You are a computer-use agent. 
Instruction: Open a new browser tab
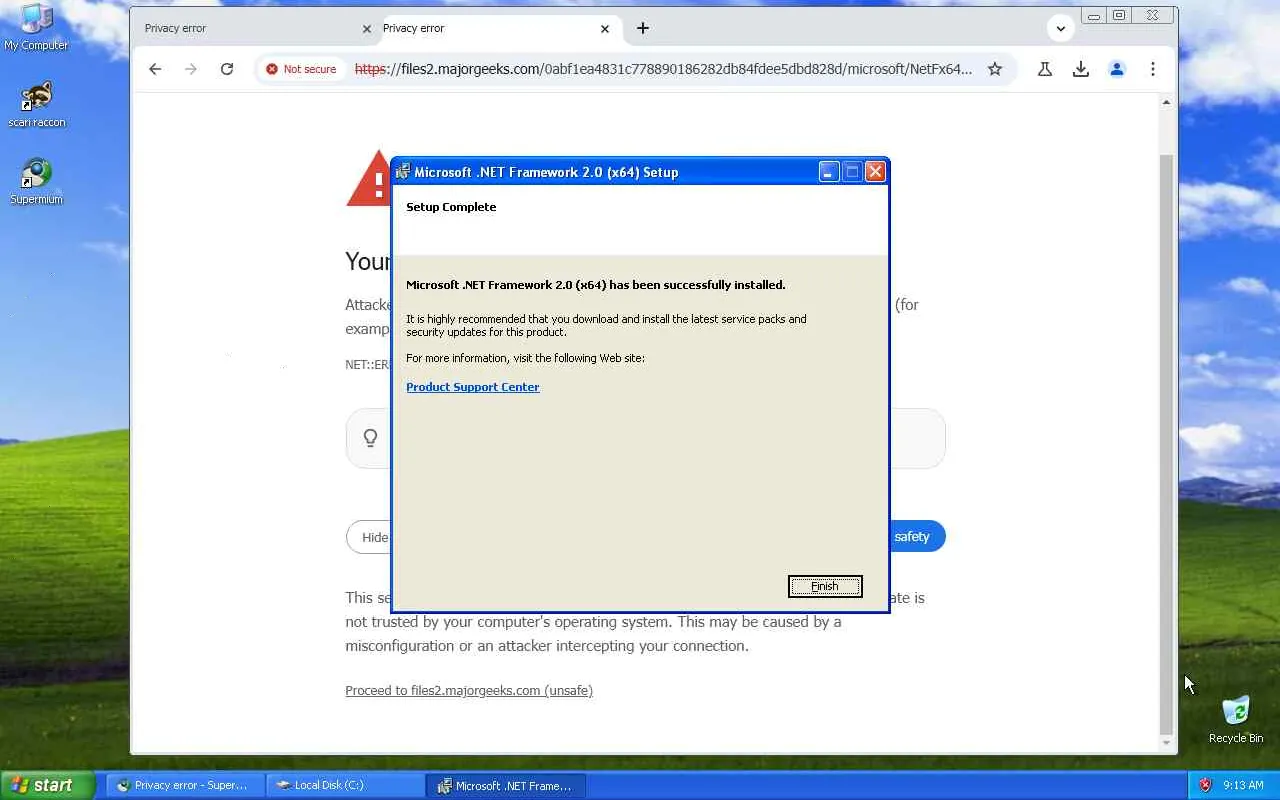643,28
